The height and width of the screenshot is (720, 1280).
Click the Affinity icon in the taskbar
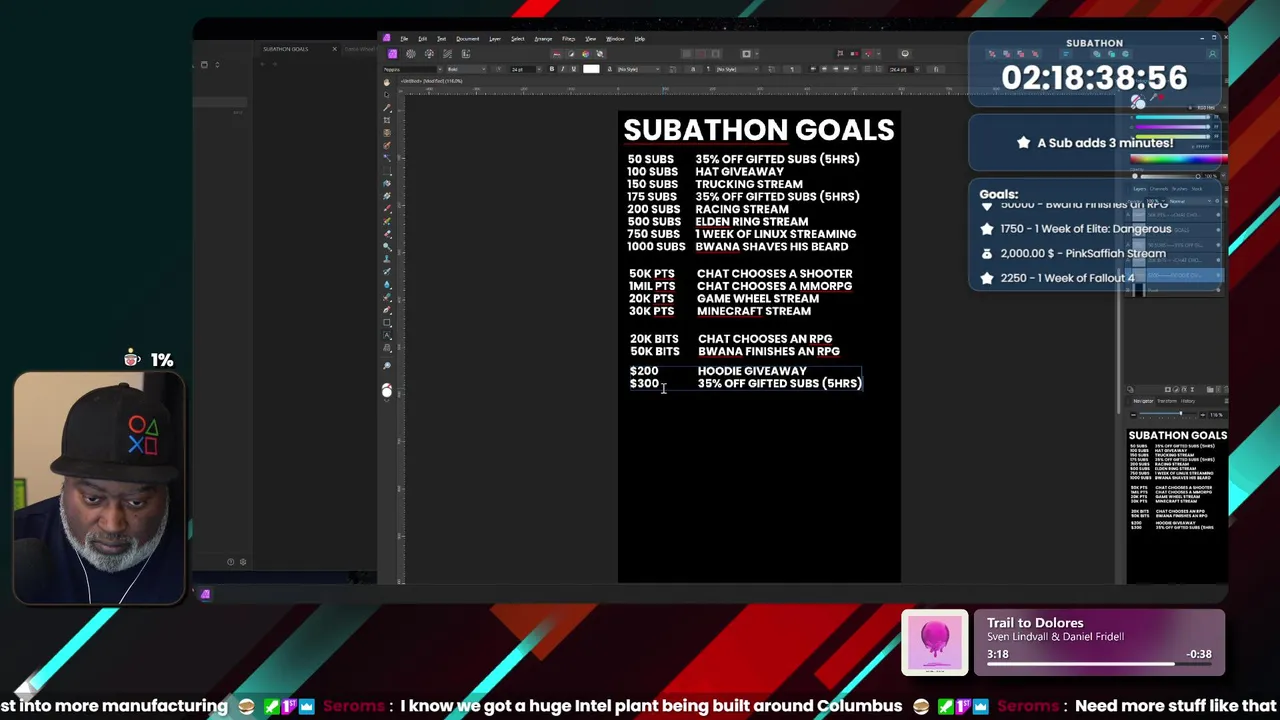click(x=205, y=595)
